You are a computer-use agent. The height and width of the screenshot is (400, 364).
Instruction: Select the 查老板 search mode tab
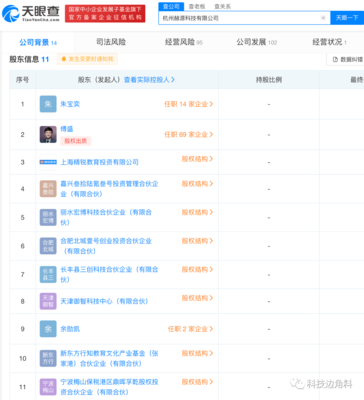click(197, 6)
